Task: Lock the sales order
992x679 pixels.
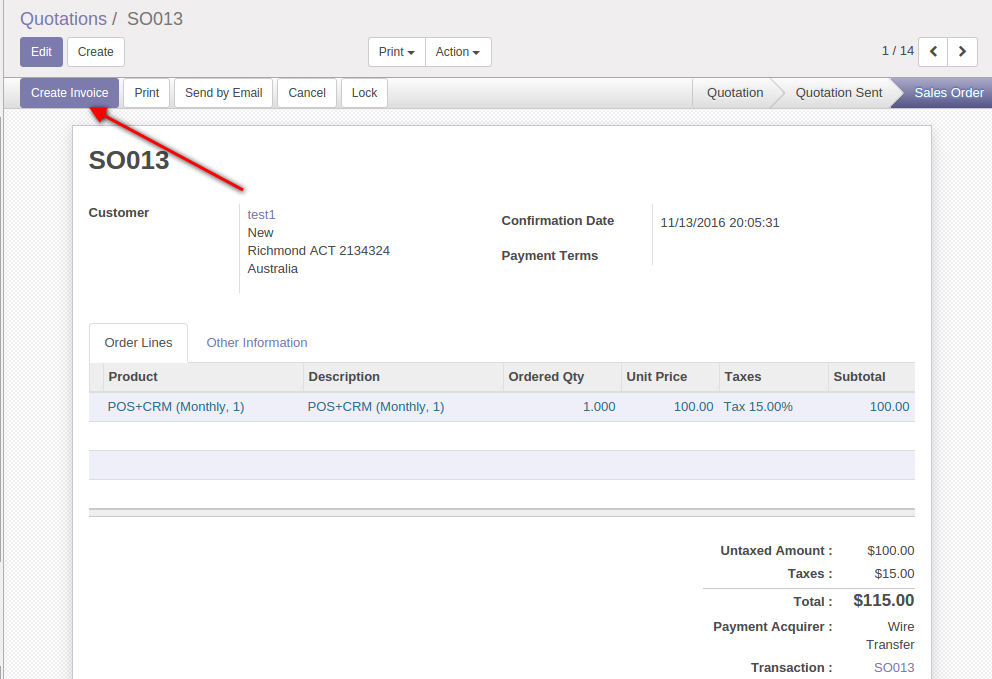Action: 364,93
